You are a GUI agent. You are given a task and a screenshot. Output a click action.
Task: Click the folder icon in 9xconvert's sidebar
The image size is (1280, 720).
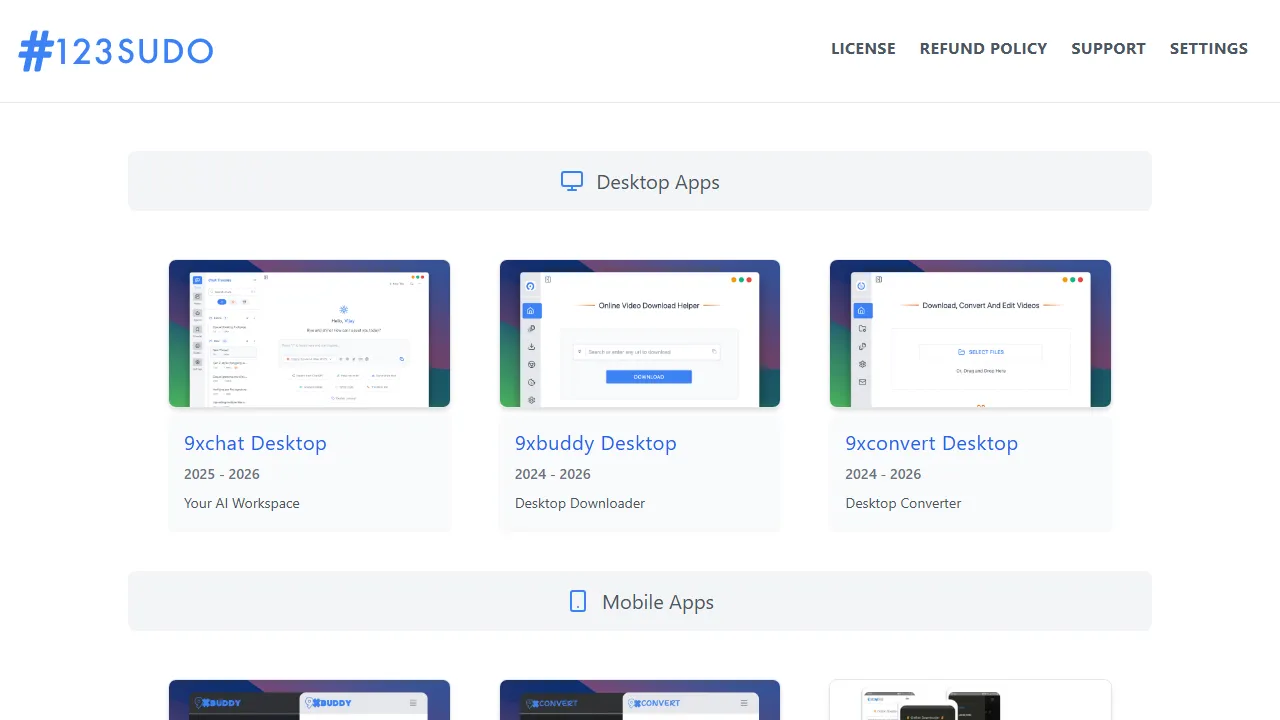(863, 329)
